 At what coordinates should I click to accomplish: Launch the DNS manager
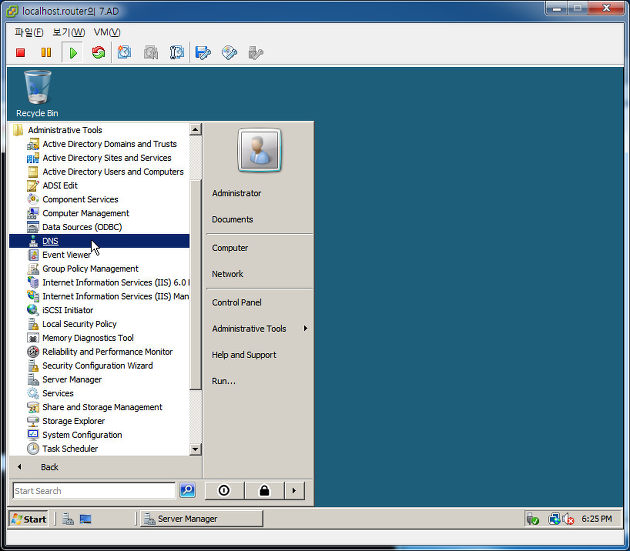point(99,241)
